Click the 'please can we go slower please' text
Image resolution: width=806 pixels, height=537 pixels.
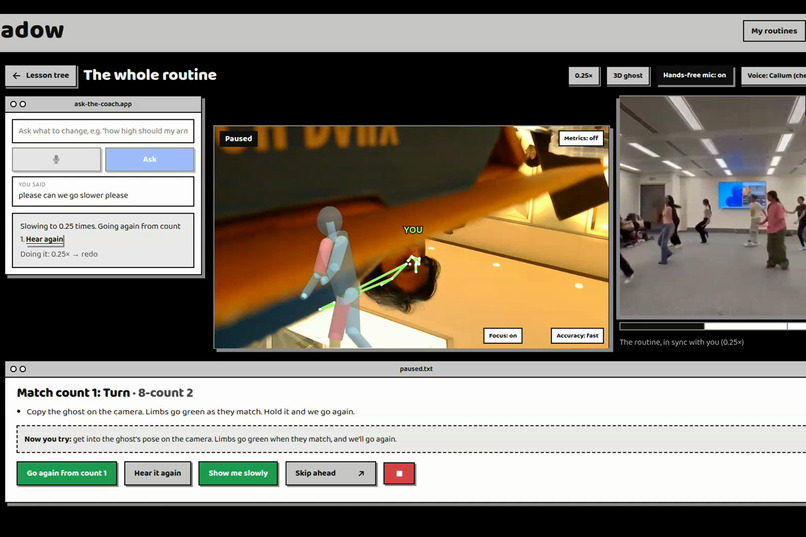pyautogui.click(x=74, y=195)
